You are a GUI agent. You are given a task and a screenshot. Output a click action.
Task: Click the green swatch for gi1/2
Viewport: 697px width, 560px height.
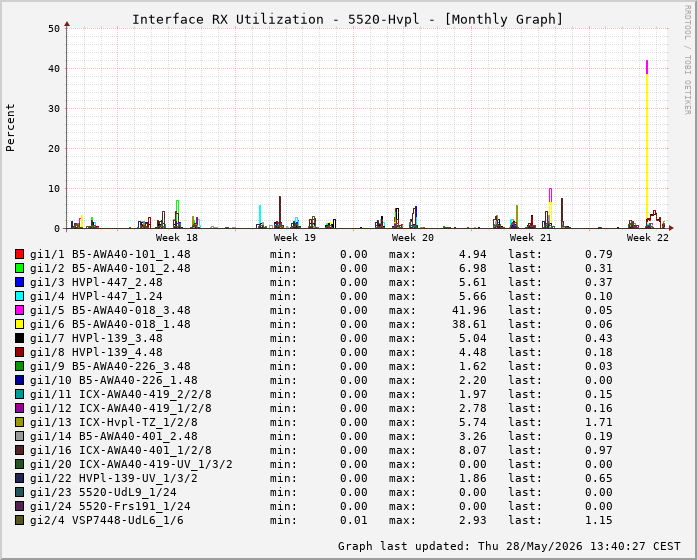pyautogui.click(x=19, y=268)
